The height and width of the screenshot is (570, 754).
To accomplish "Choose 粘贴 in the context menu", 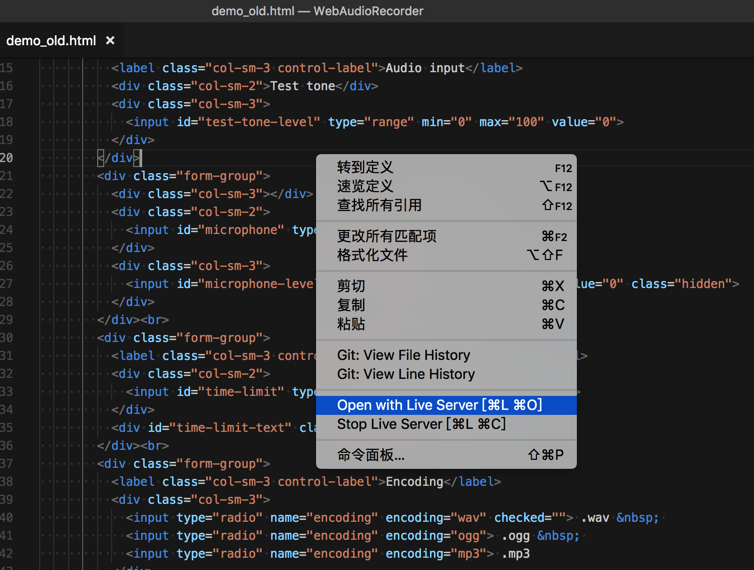I will [352, 325].
